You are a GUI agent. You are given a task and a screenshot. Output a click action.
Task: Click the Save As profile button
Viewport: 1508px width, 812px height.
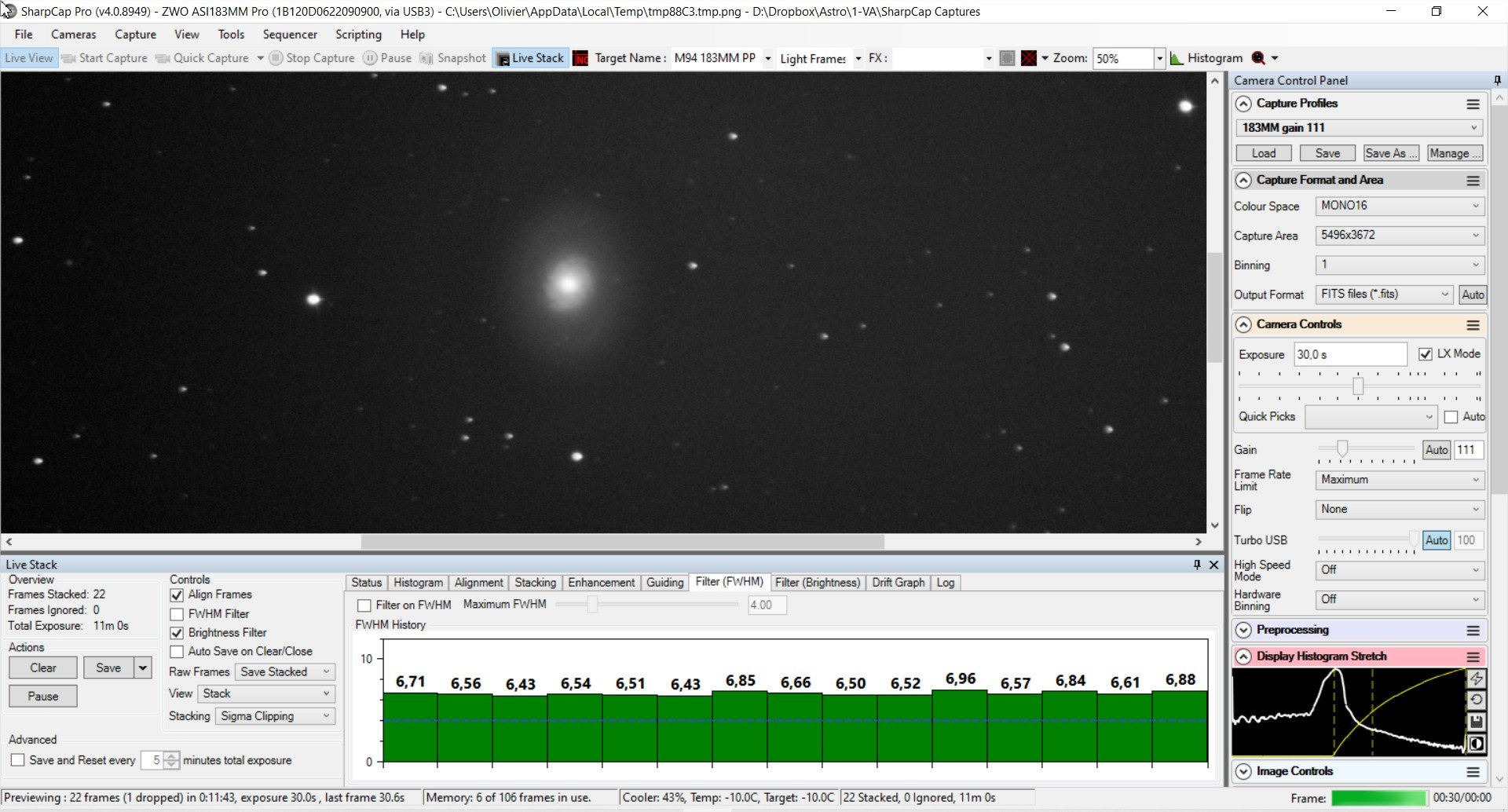1391,153
